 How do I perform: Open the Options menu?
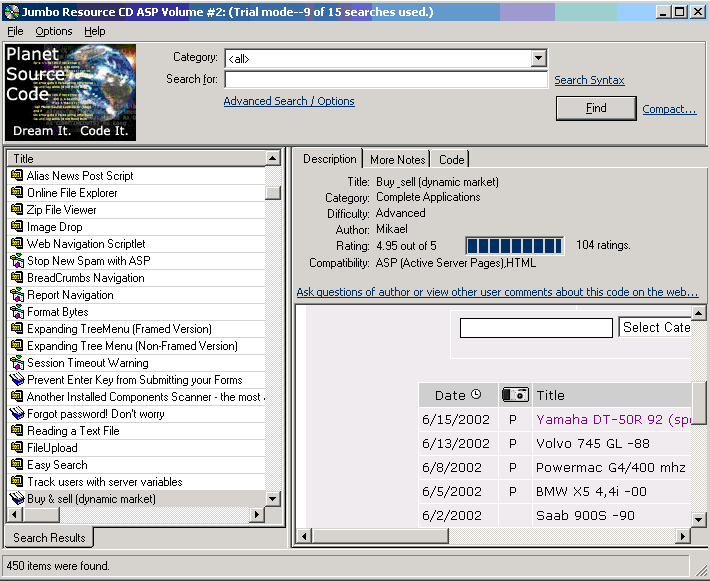coord(53,31)
